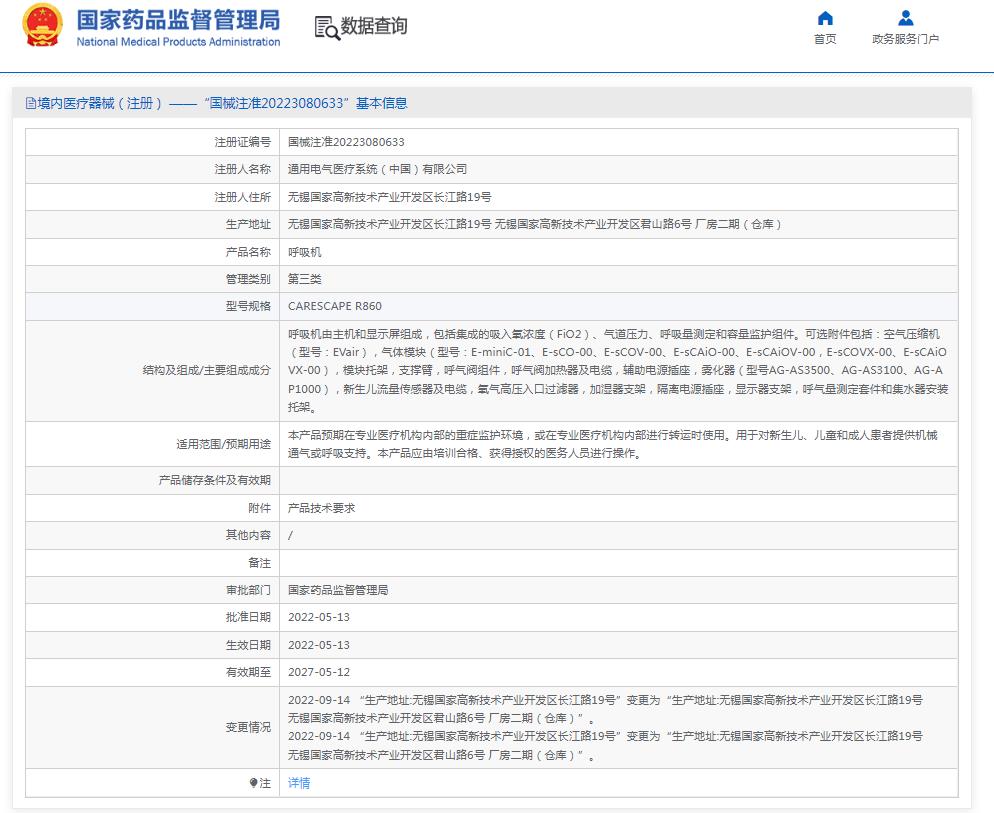This screenshot has height=813, width=994.
Task: Click the model value CARESCAPE R860
Action: click(x=334, y=307)
